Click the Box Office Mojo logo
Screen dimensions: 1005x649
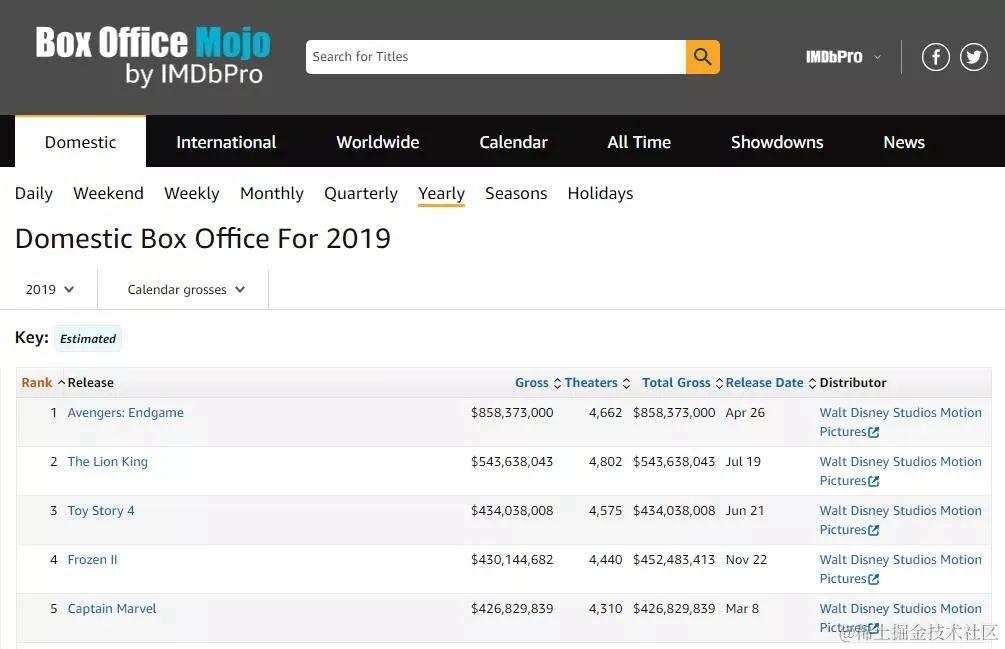click(x=153, y=56)
